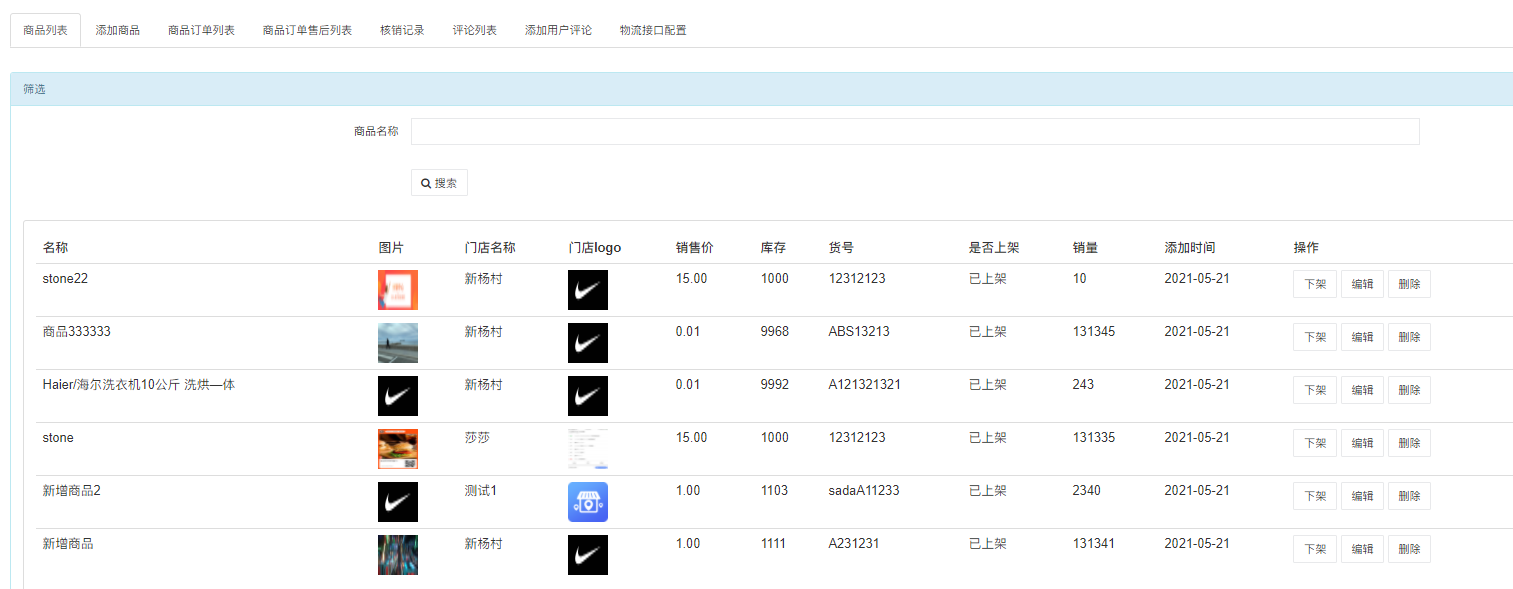Click 编辑 for 新增商品2
The height and width of the screenshot is (589, 1513).
[x=1362, y=496]
